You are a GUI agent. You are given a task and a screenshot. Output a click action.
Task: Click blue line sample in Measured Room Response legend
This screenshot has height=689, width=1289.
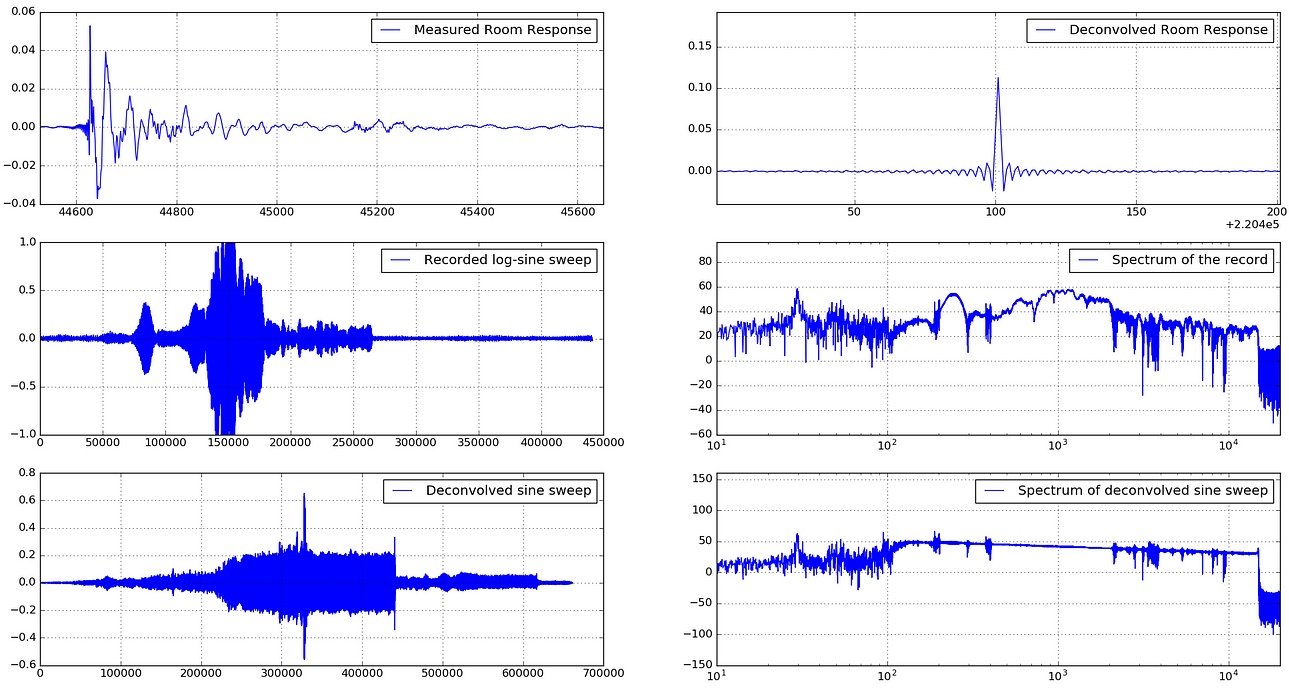pyautogui.click(x=392, y=31)
